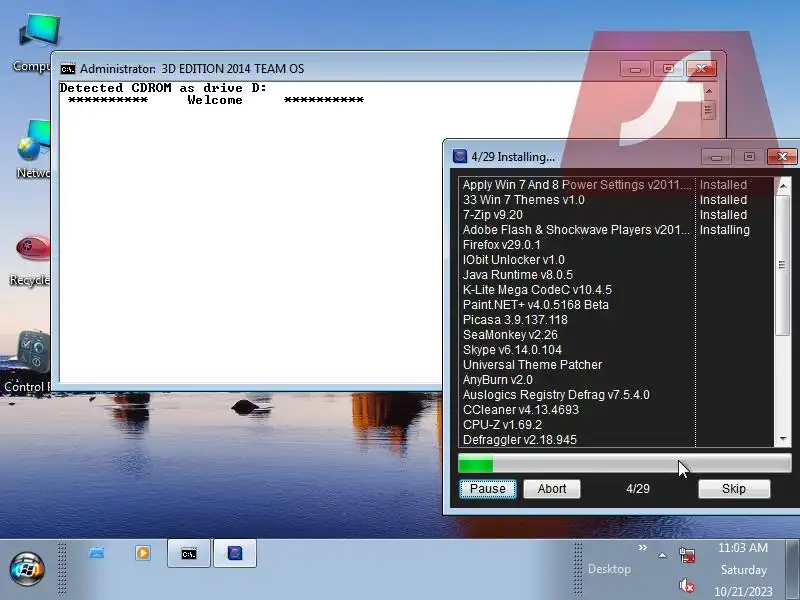Close the Administrator command prompt window
Screen dimensions: 800x600
tap(701, 68)
